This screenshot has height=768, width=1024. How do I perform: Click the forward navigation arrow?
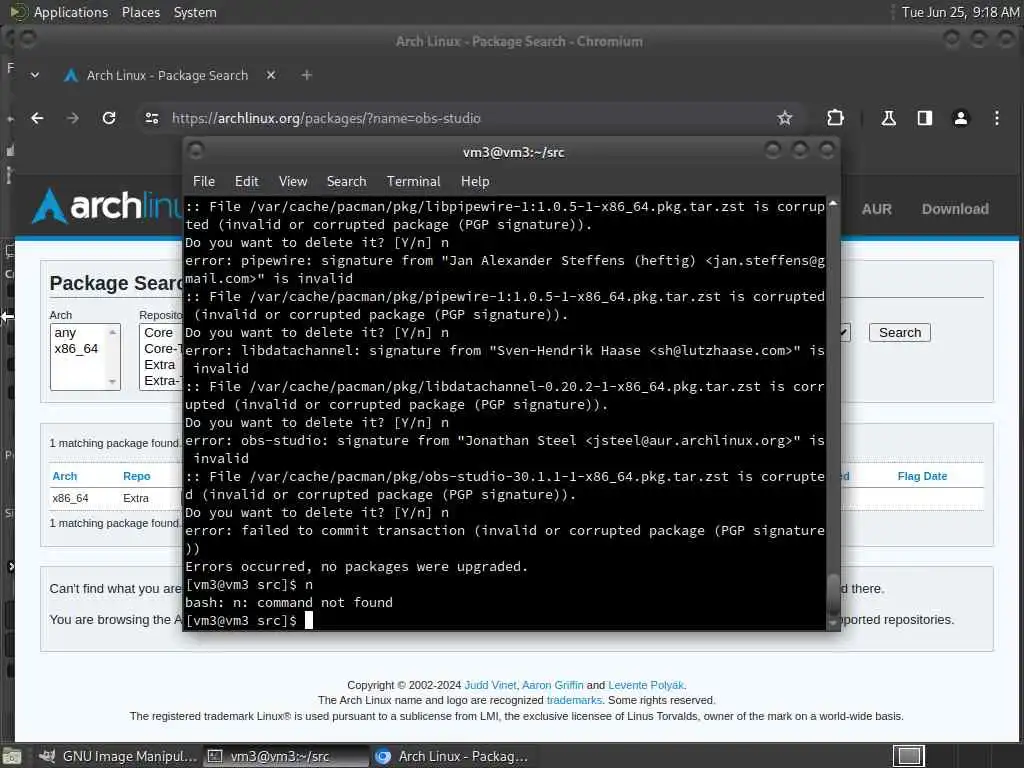[72, 118]
